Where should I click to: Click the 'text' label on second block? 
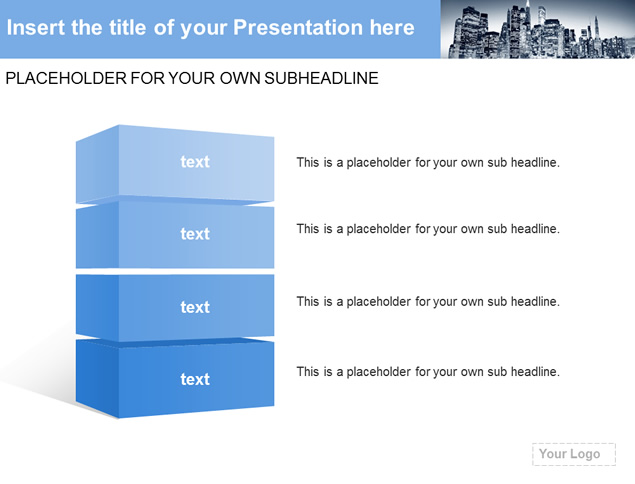(x=195, y=234)
